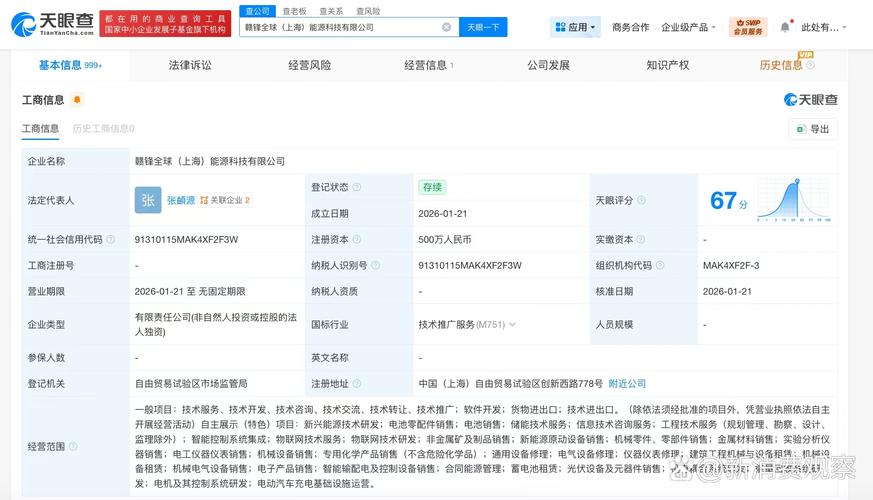The height and width of the screenshot is (500, 873).
Task: Click the help icon next to 天眼评分
Action: [x=641, y=200]
